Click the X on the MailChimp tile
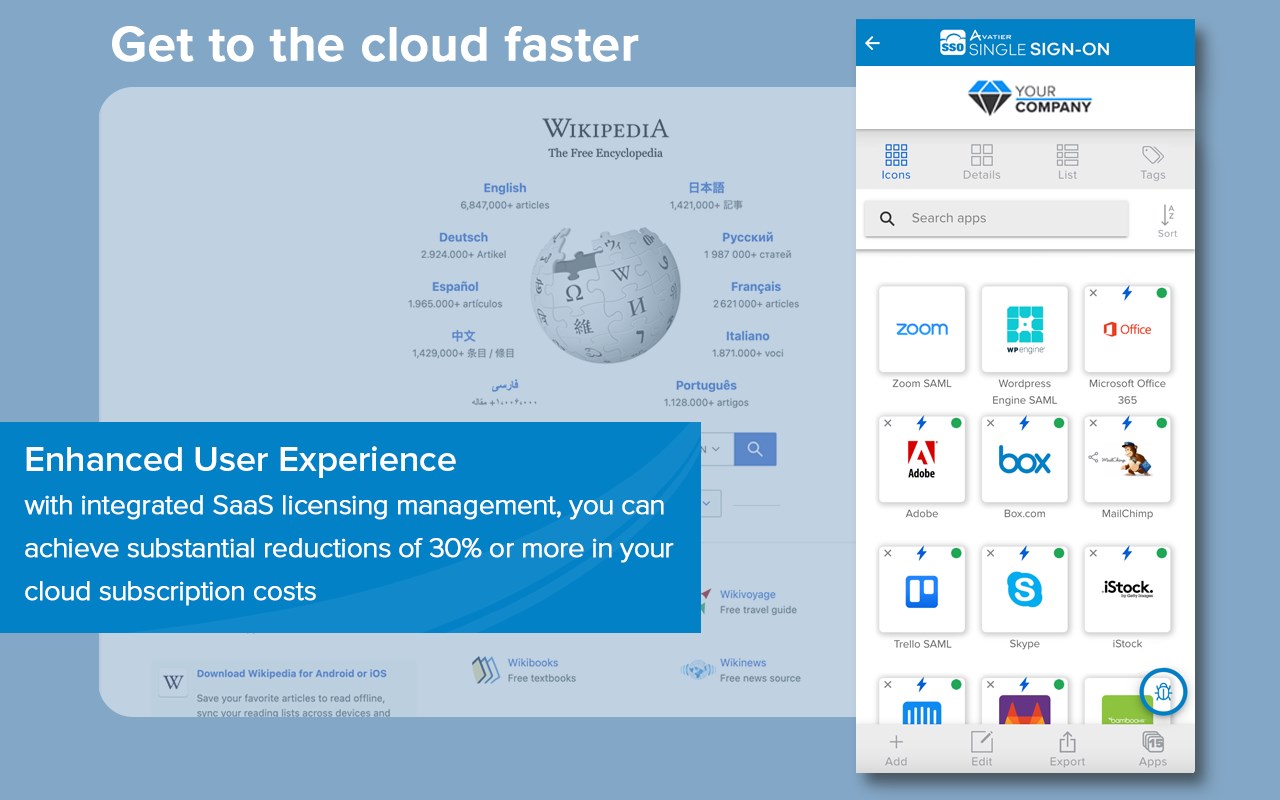The image size is (1280, 800). click(x=1093, y=424)
